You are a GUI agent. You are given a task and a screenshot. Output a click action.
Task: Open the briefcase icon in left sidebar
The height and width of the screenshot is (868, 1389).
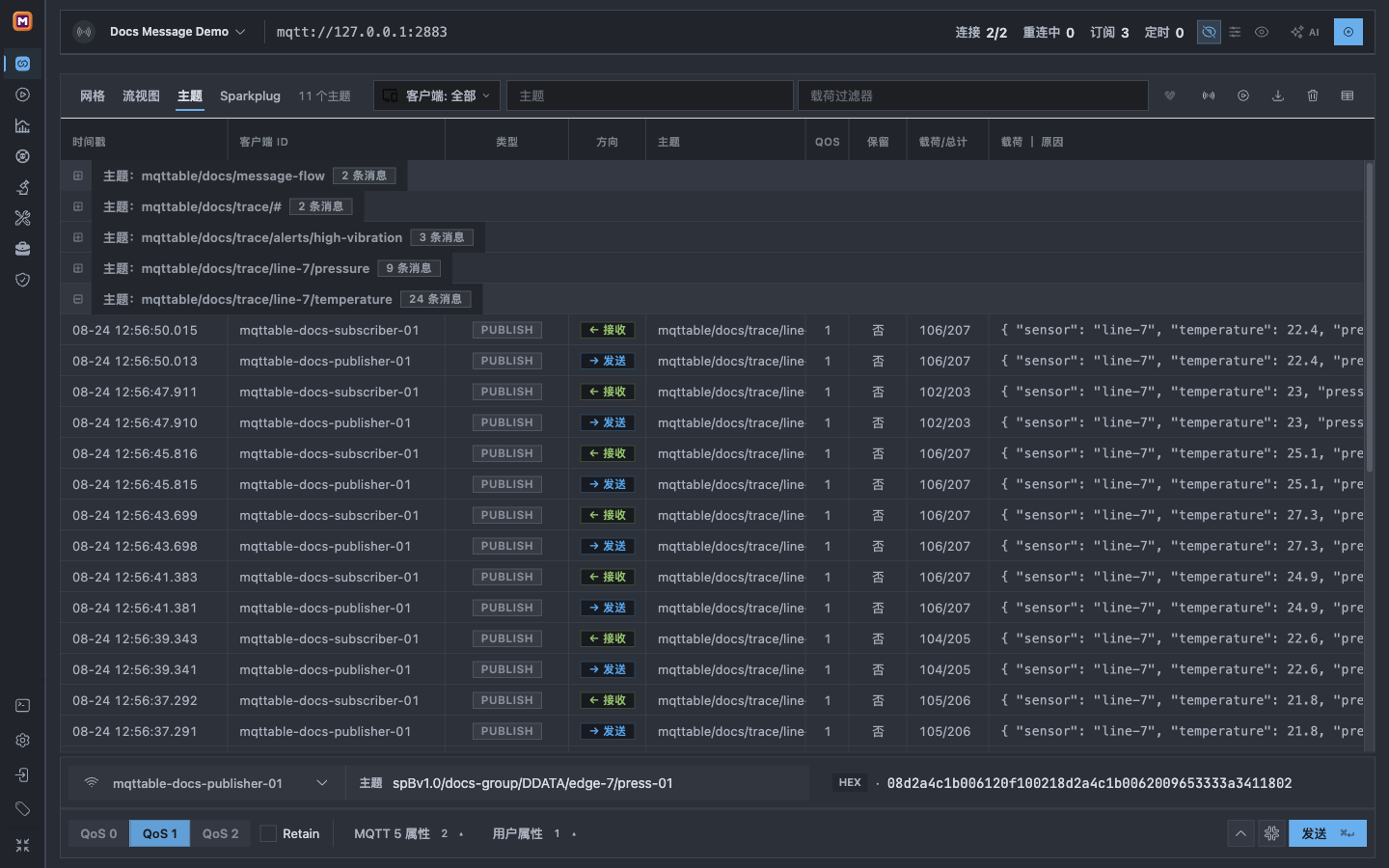[22, 249]
